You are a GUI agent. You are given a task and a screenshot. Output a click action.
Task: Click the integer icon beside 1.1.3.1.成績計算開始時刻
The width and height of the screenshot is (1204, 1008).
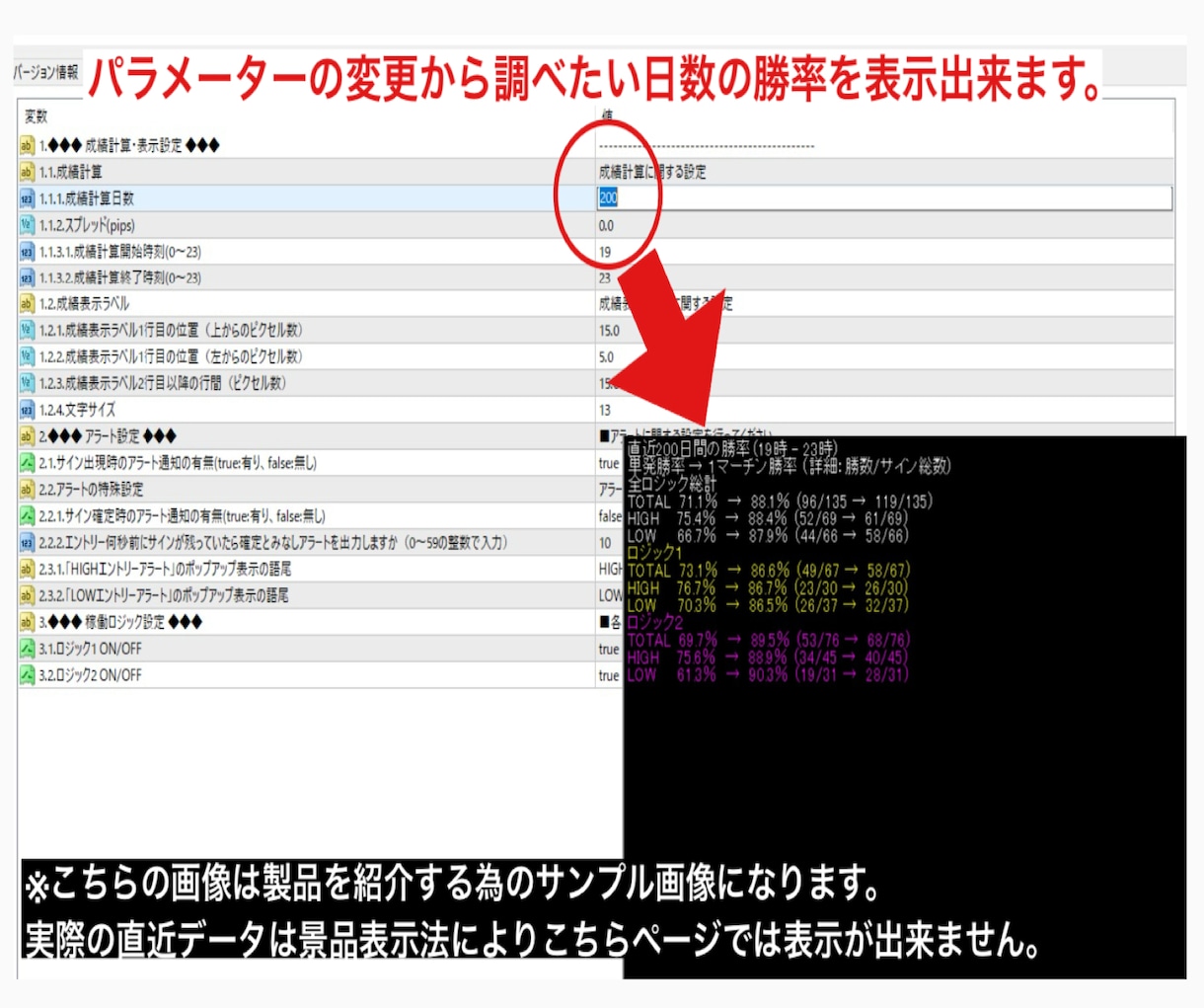[27, 252]
